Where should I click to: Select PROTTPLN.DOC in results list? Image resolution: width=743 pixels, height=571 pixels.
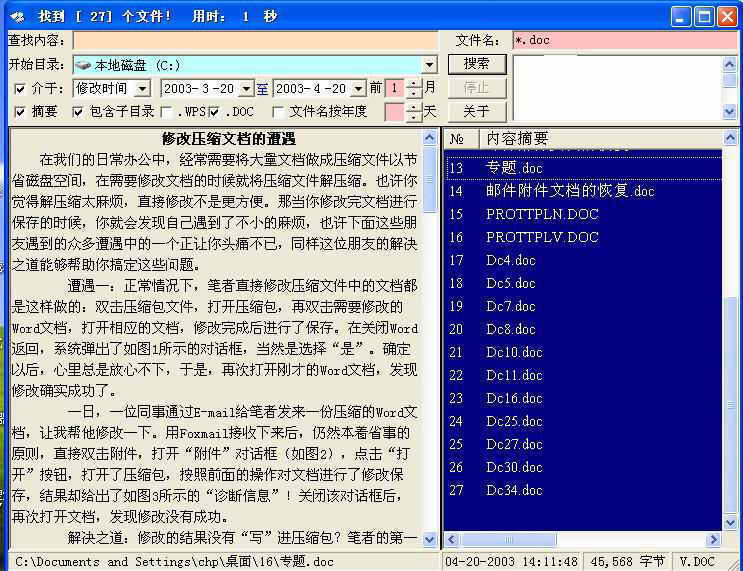click(x=542, y=214)
